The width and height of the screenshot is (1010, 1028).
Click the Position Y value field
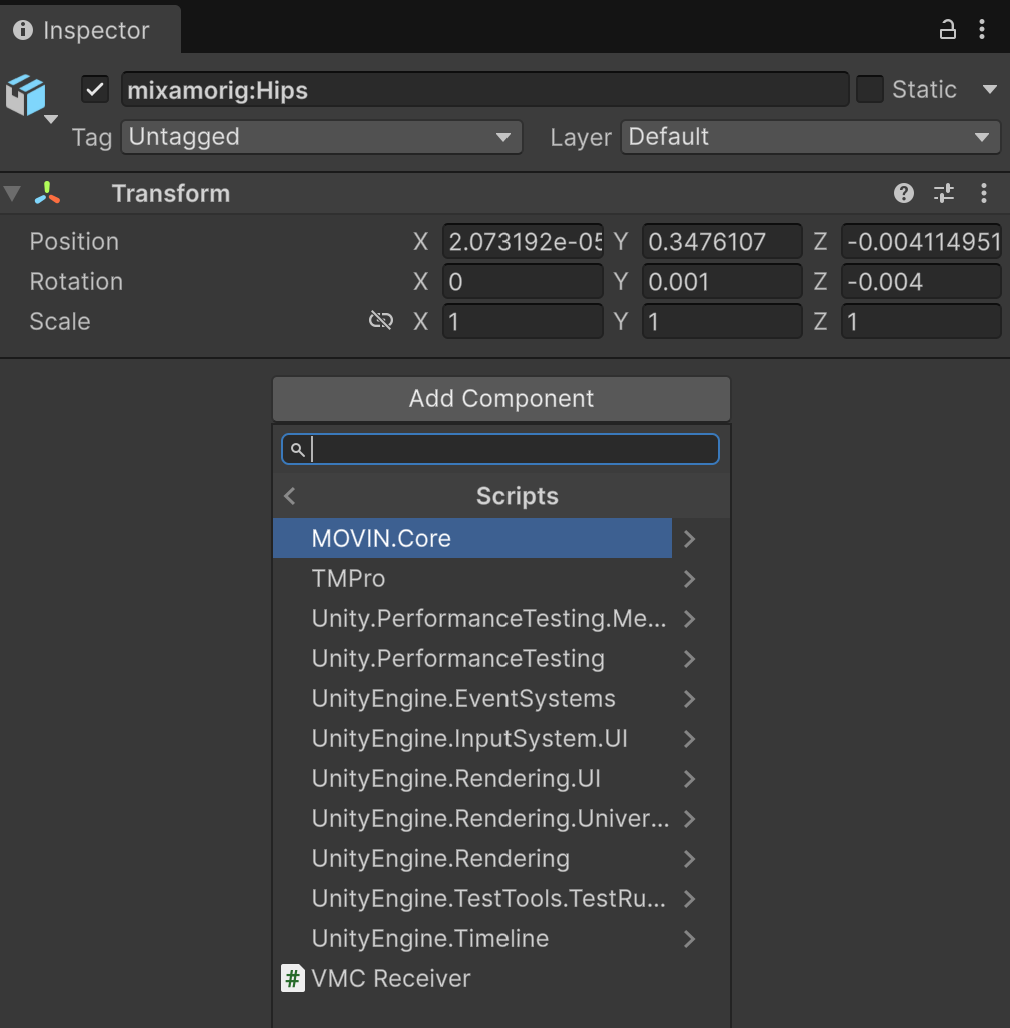pyautogui.click(x=721, y=241)
